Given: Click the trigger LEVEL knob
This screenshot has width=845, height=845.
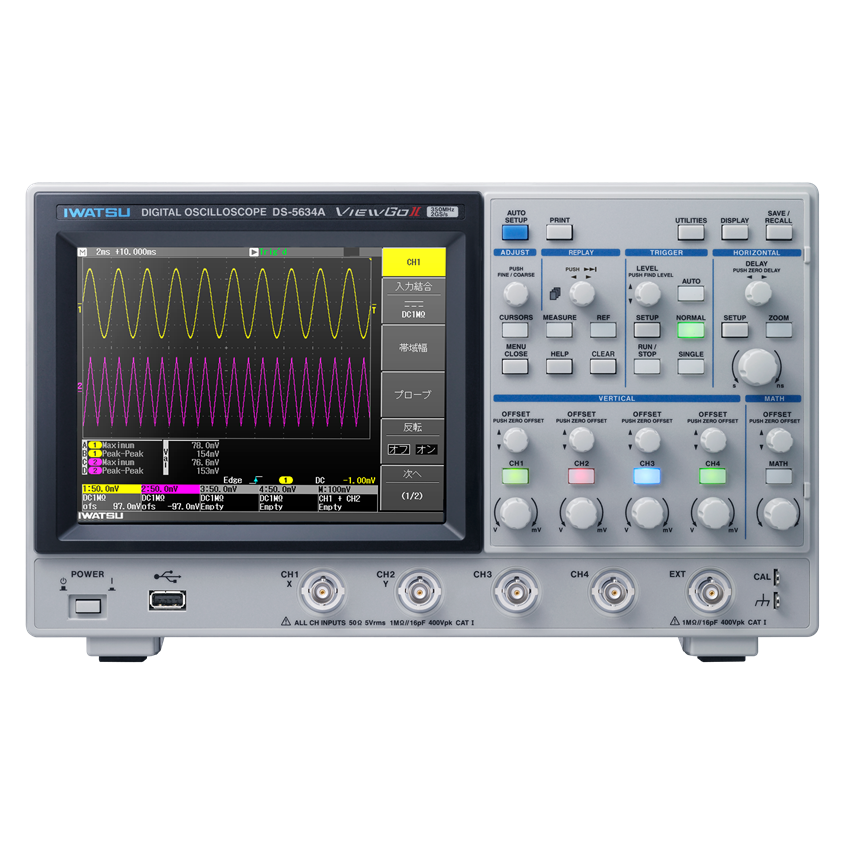Looking at the screenshot, I should coord(648,294).
